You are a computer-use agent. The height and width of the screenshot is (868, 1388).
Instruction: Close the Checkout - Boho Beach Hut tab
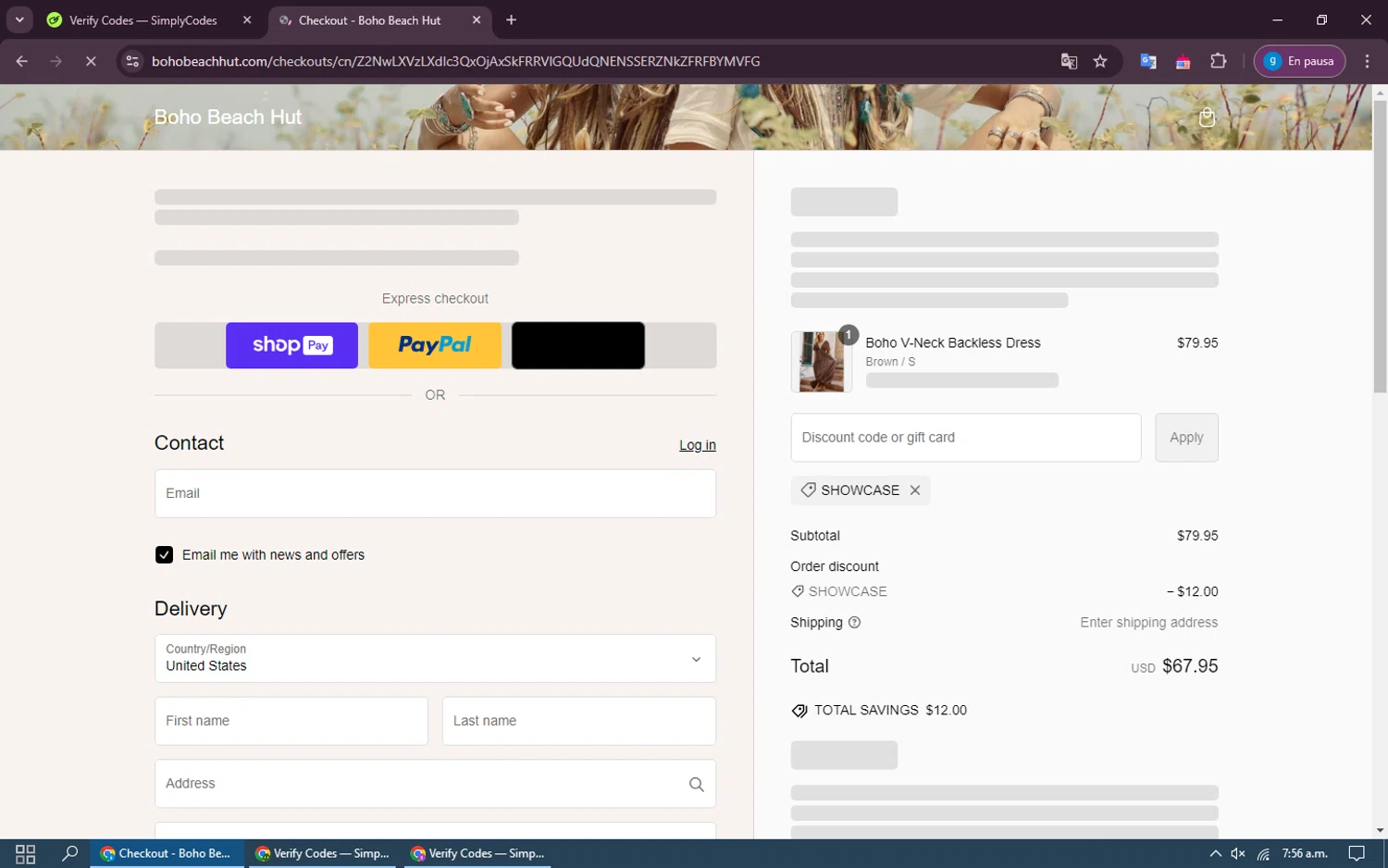pos(477,20)
